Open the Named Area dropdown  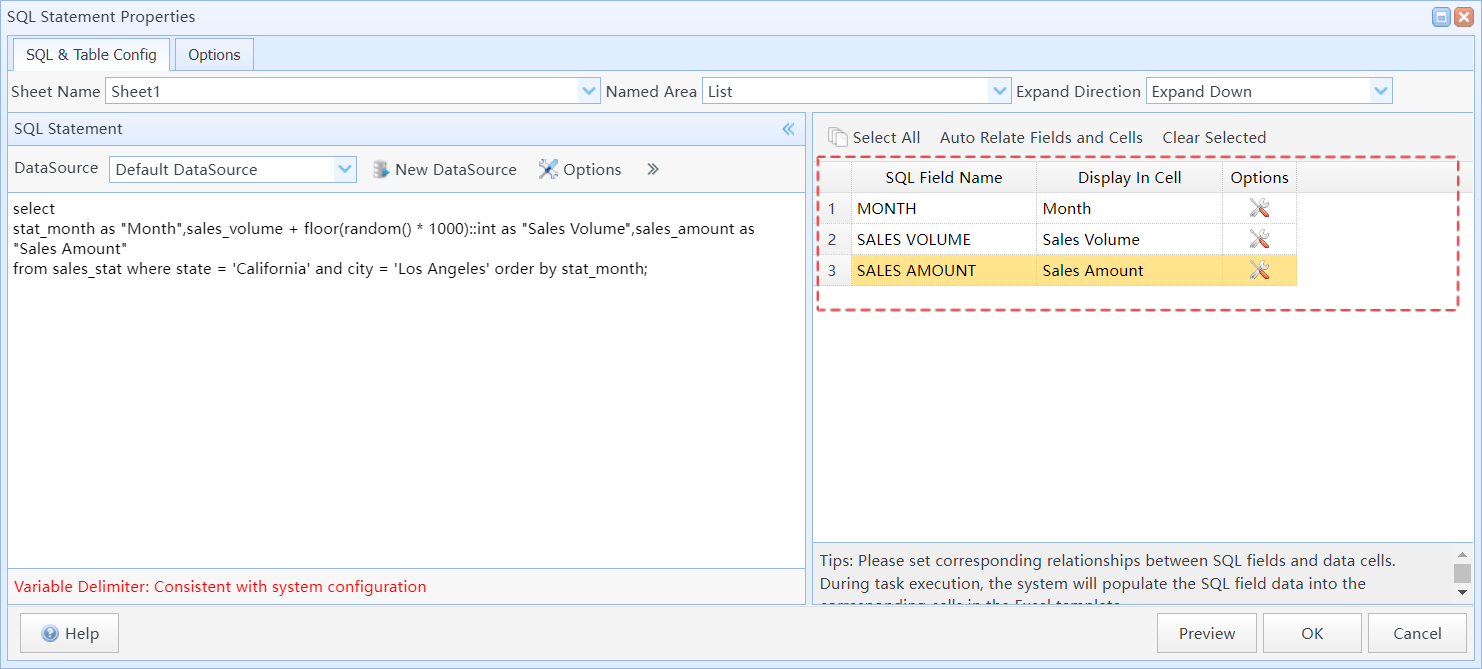(x=999, y=90)
